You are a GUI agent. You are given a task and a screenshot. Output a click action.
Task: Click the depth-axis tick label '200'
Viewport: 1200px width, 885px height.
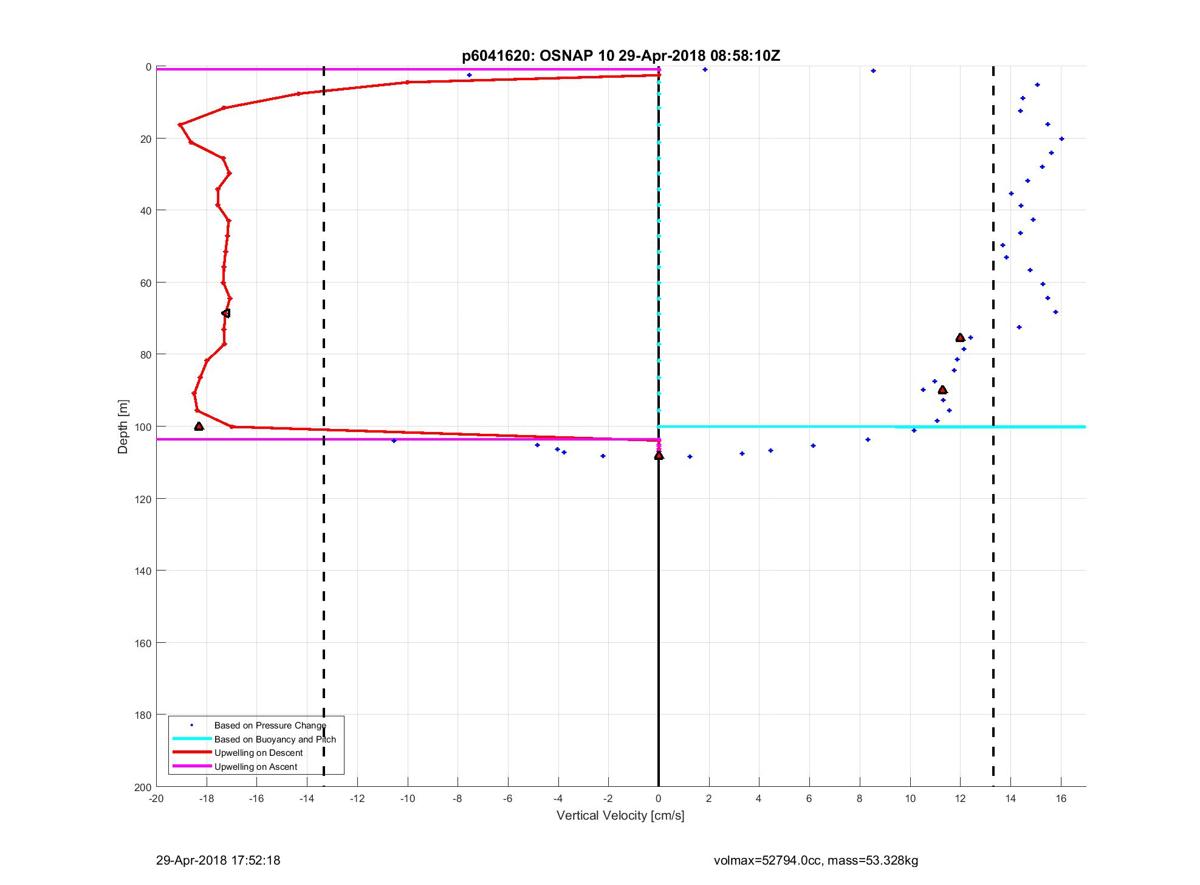(142, 787)
